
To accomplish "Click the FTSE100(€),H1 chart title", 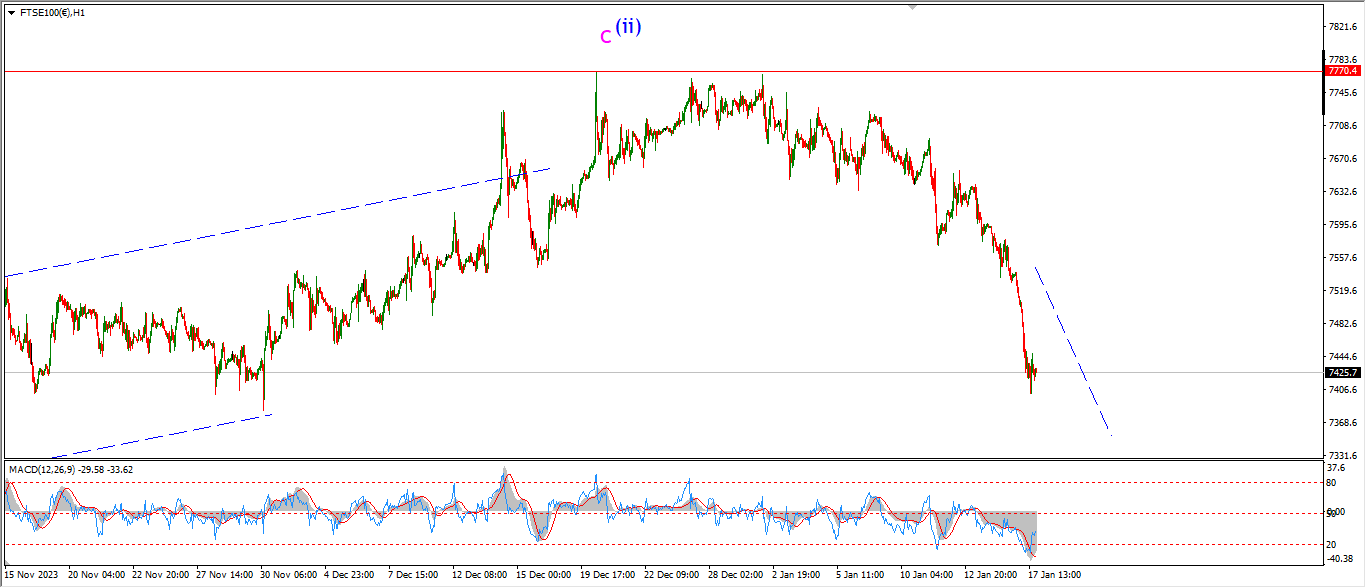I will [x=51, y=13].
